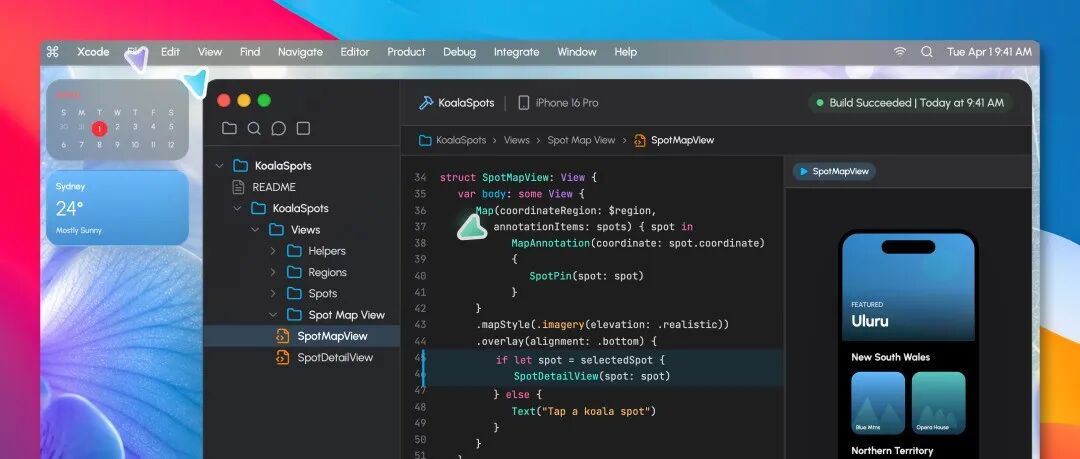This screenshot has height=459, width=1080.
Task: Show the project navigator via the folder icon above the file tree
Action: [x=229, y=128]
